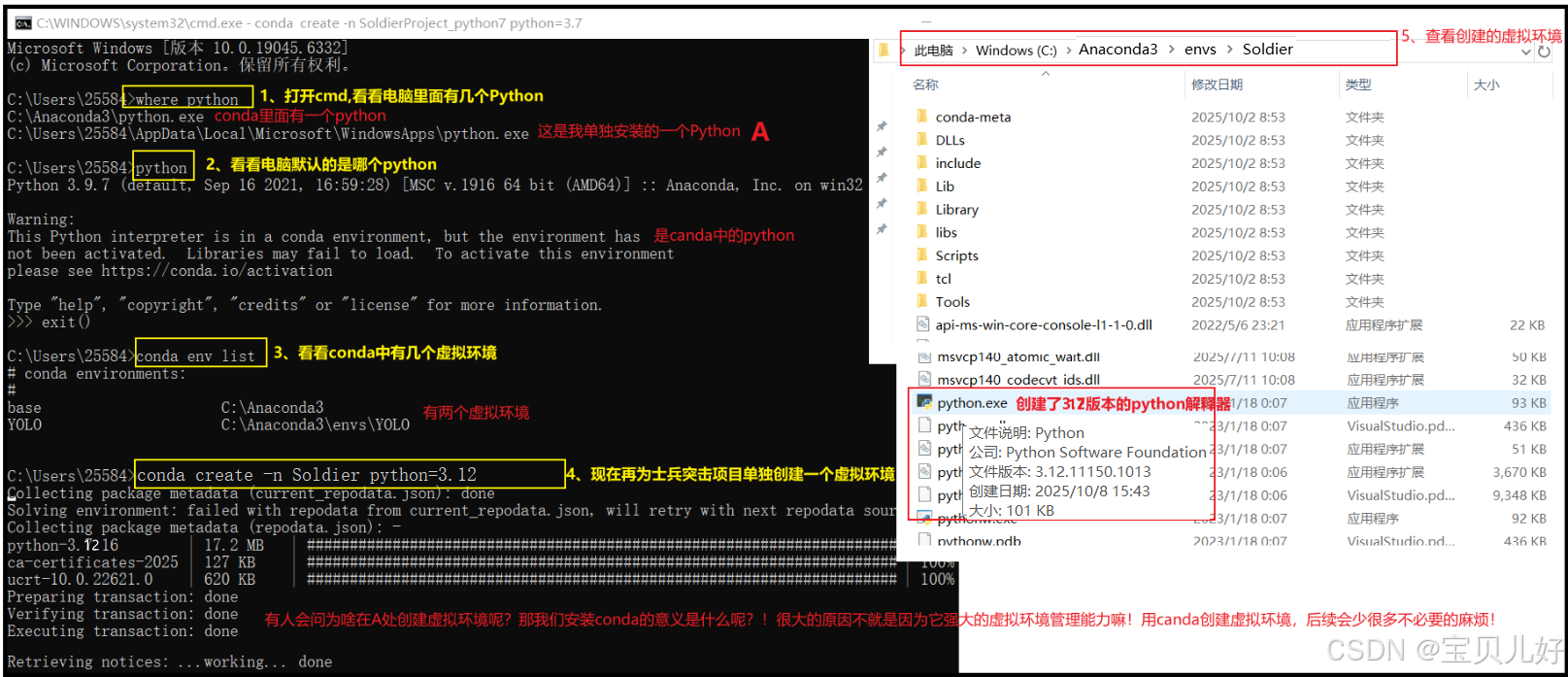Screen dimensions: 1568x677
Task: Click the pythonw.pdb file icon
Action: pyautogui.click(x=925, y=540)
